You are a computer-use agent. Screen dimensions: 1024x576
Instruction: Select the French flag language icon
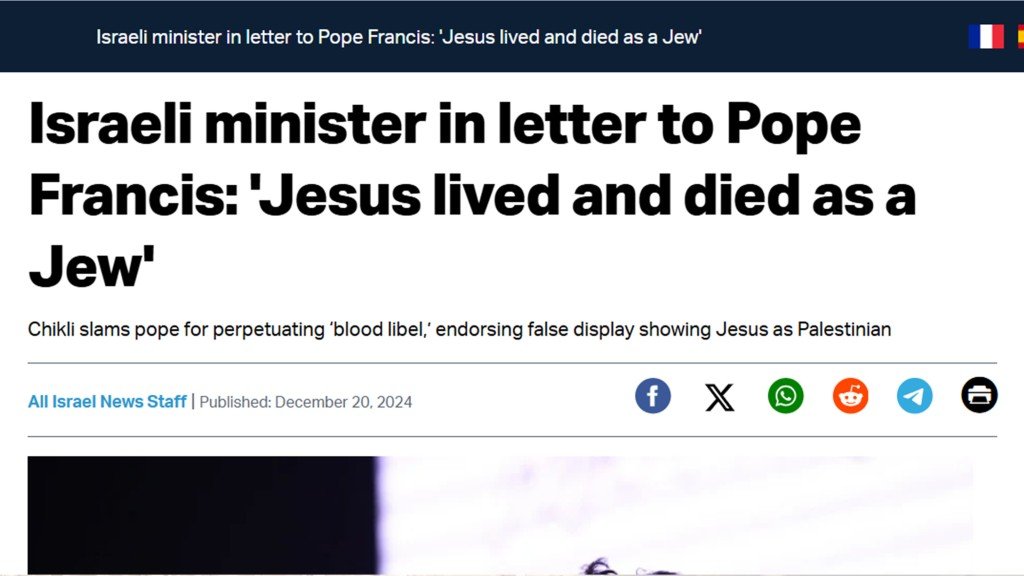(985, 36)
